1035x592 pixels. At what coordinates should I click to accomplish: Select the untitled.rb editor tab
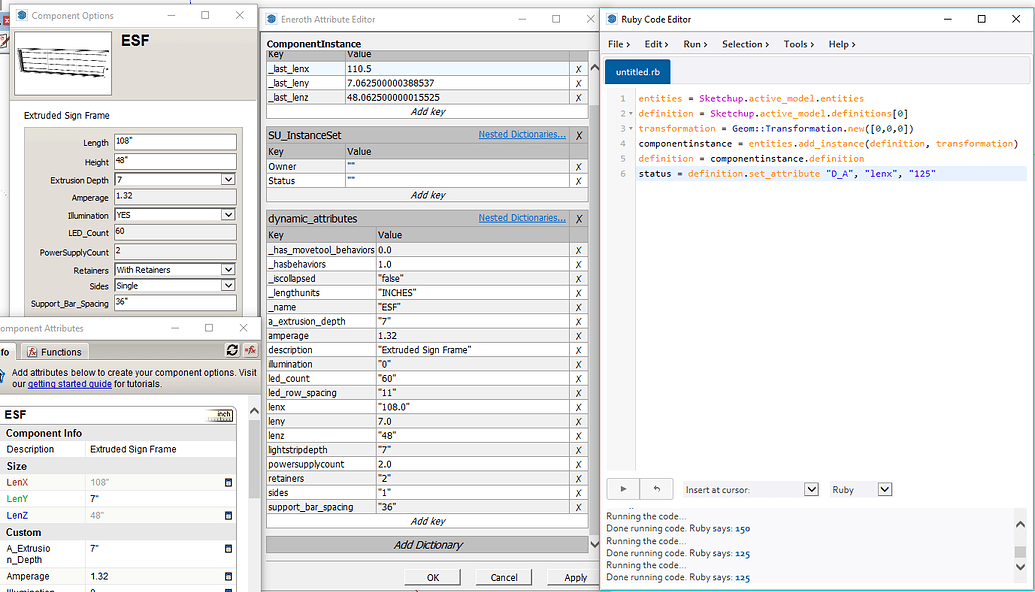(637, 72)
